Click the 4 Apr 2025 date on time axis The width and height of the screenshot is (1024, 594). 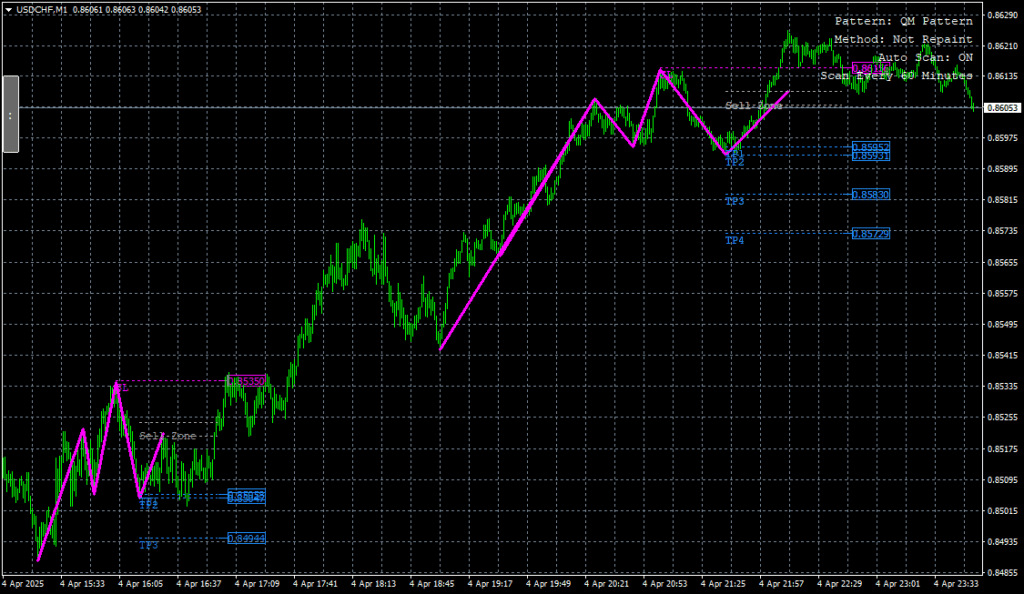[x=24, y=582]
